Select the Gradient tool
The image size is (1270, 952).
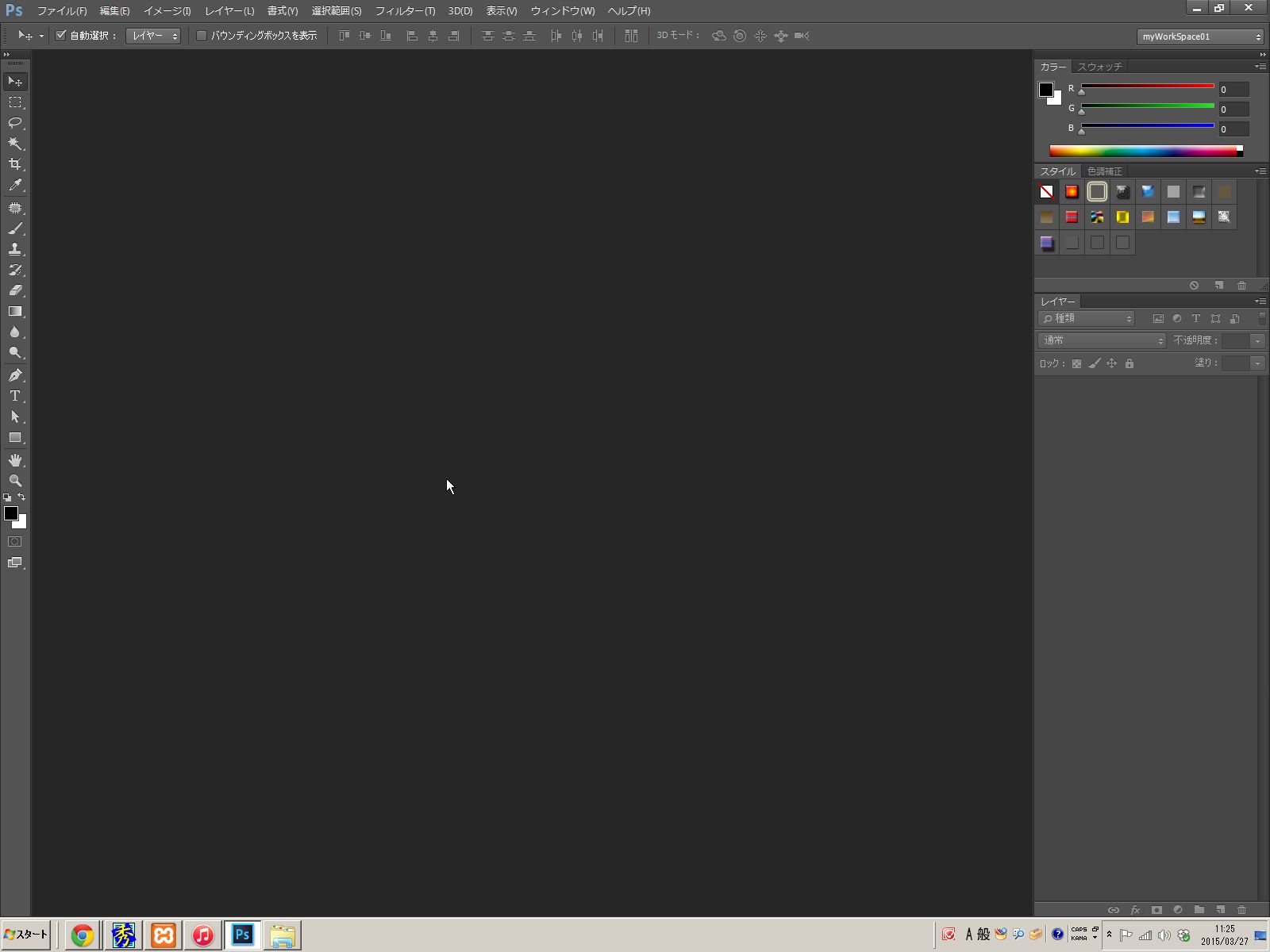tap(15, 311)
